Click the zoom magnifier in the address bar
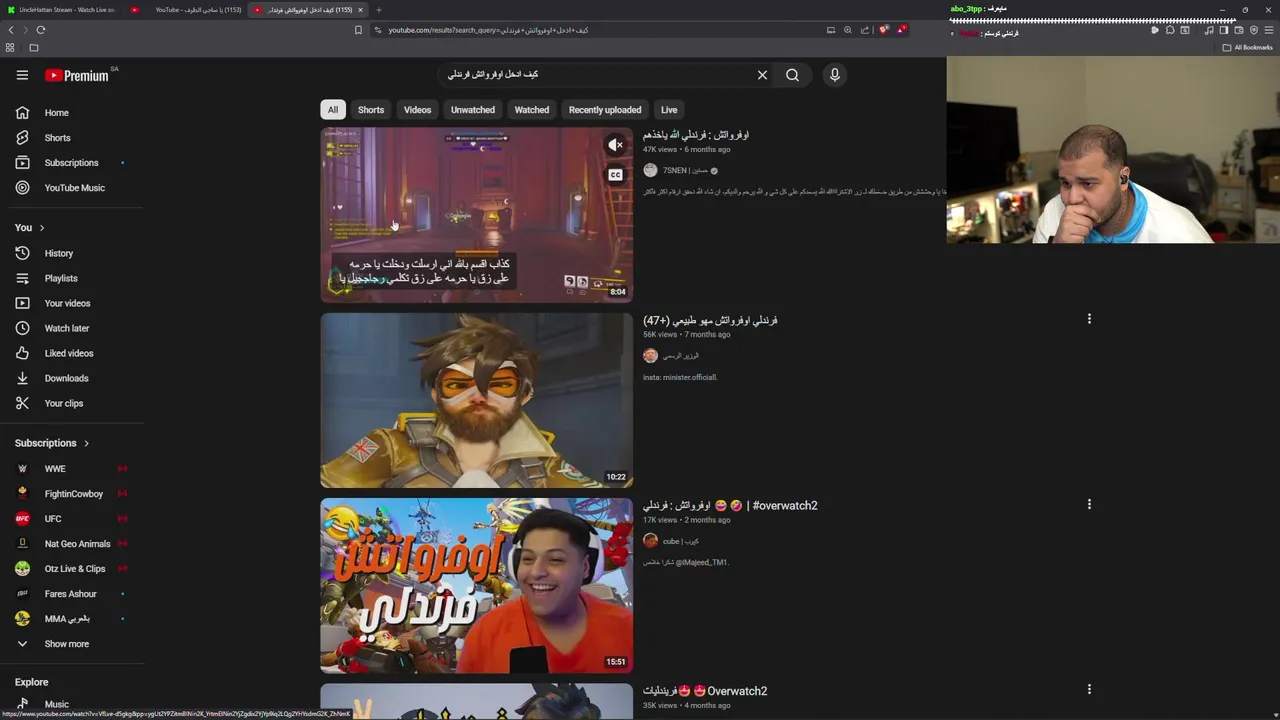The height and width of the screenshot is (720, 1280). 847,30
